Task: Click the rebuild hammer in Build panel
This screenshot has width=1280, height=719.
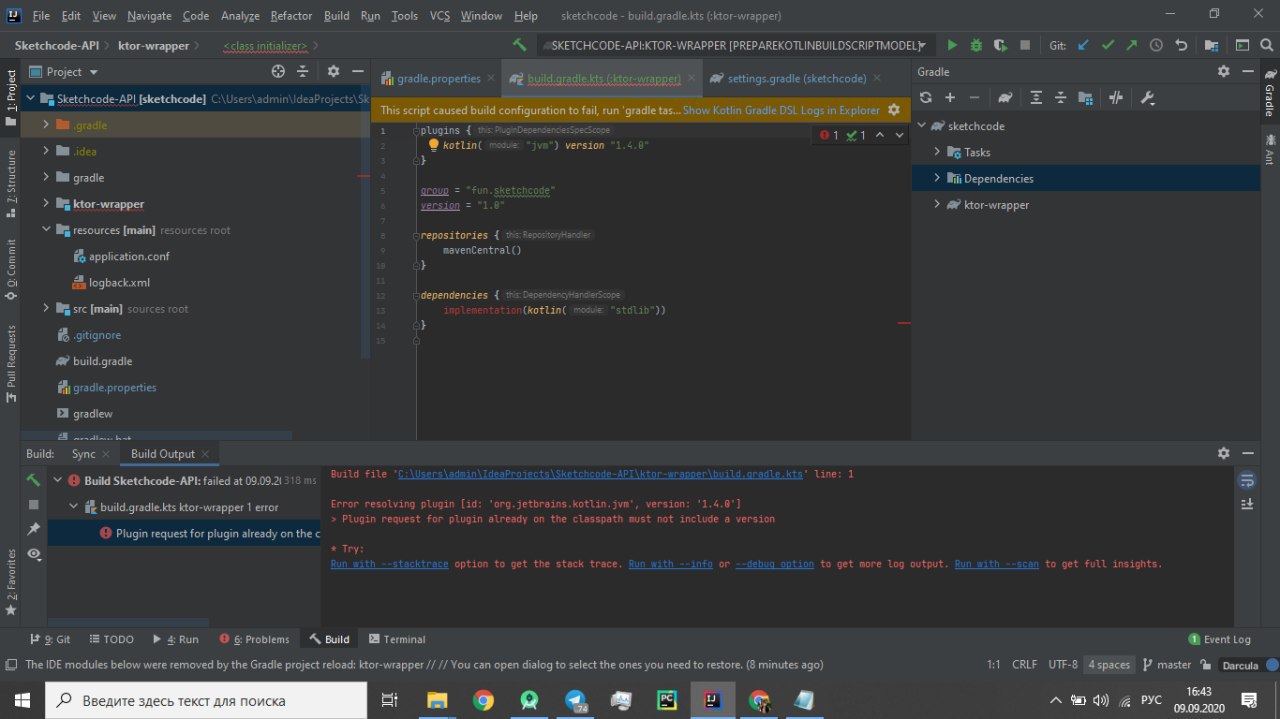Action: (x=34, y=480)
